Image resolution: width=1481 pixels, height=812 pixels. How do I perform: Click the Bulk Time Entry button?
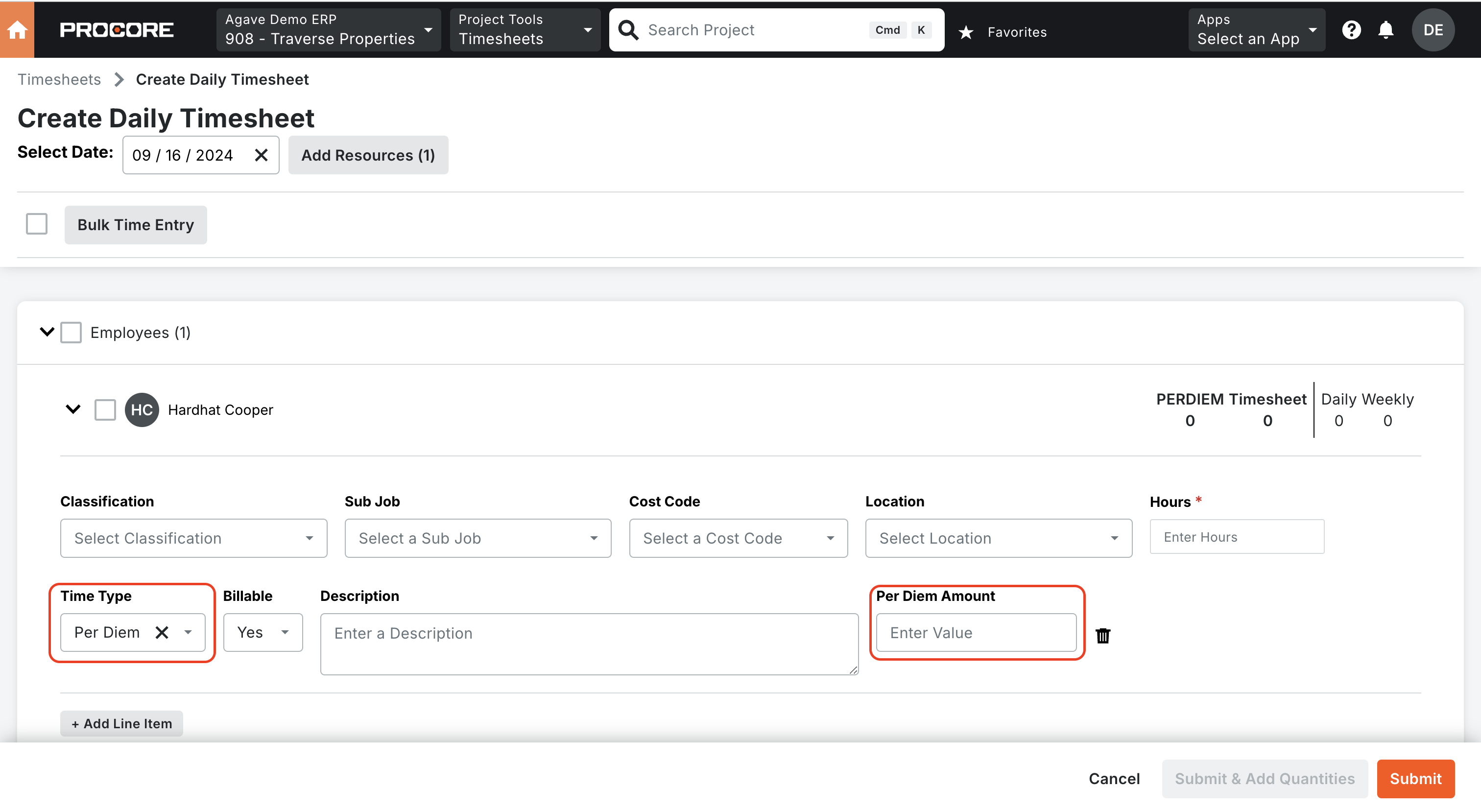(x=135, y=224)
